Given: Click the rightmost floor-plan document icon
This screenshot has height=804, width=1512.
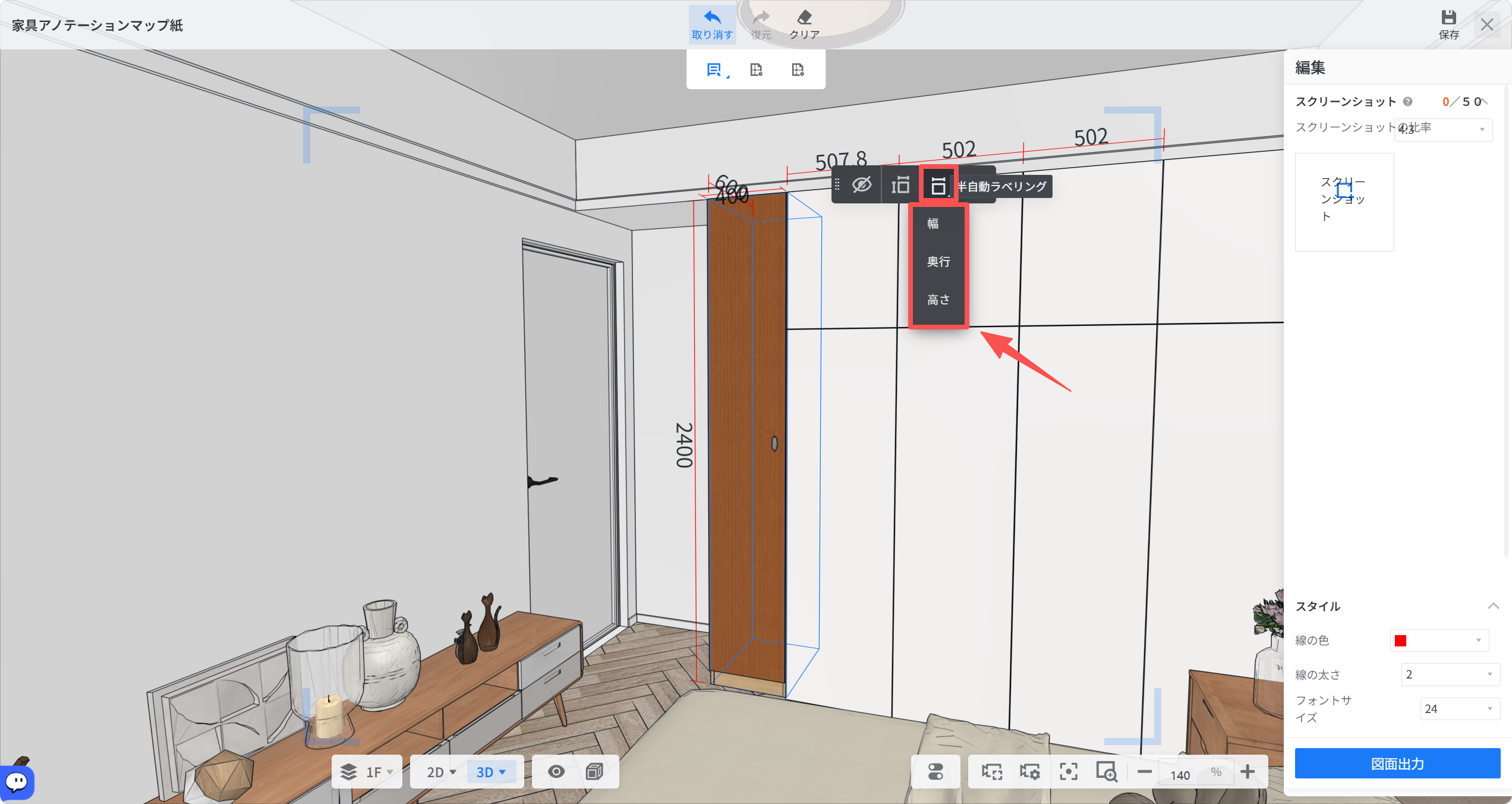Looking at the screenshot, I should (798, 70).
